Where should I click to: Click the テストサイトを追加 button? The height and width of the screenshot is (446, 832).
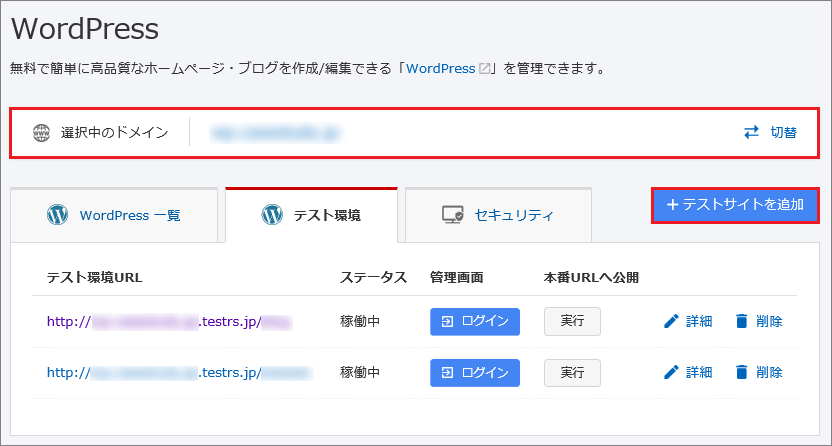point(735,205)
